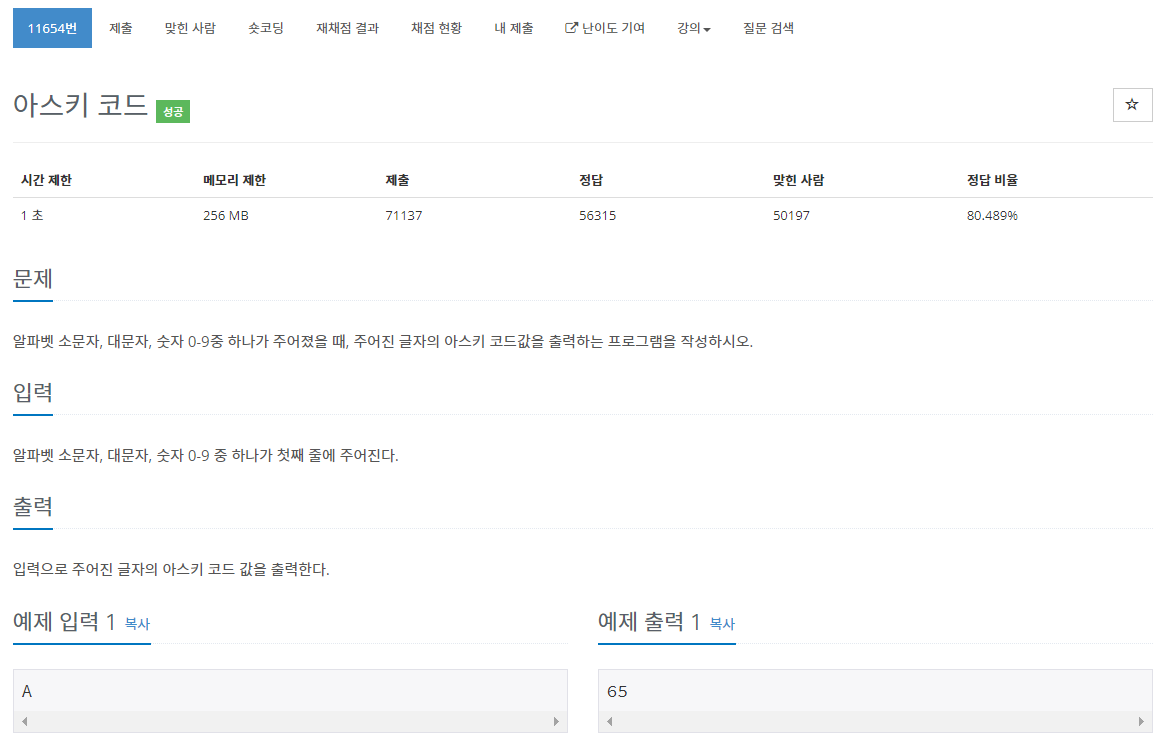
Task: Open 질문 검색 tab
Action: tap(768, 28)
